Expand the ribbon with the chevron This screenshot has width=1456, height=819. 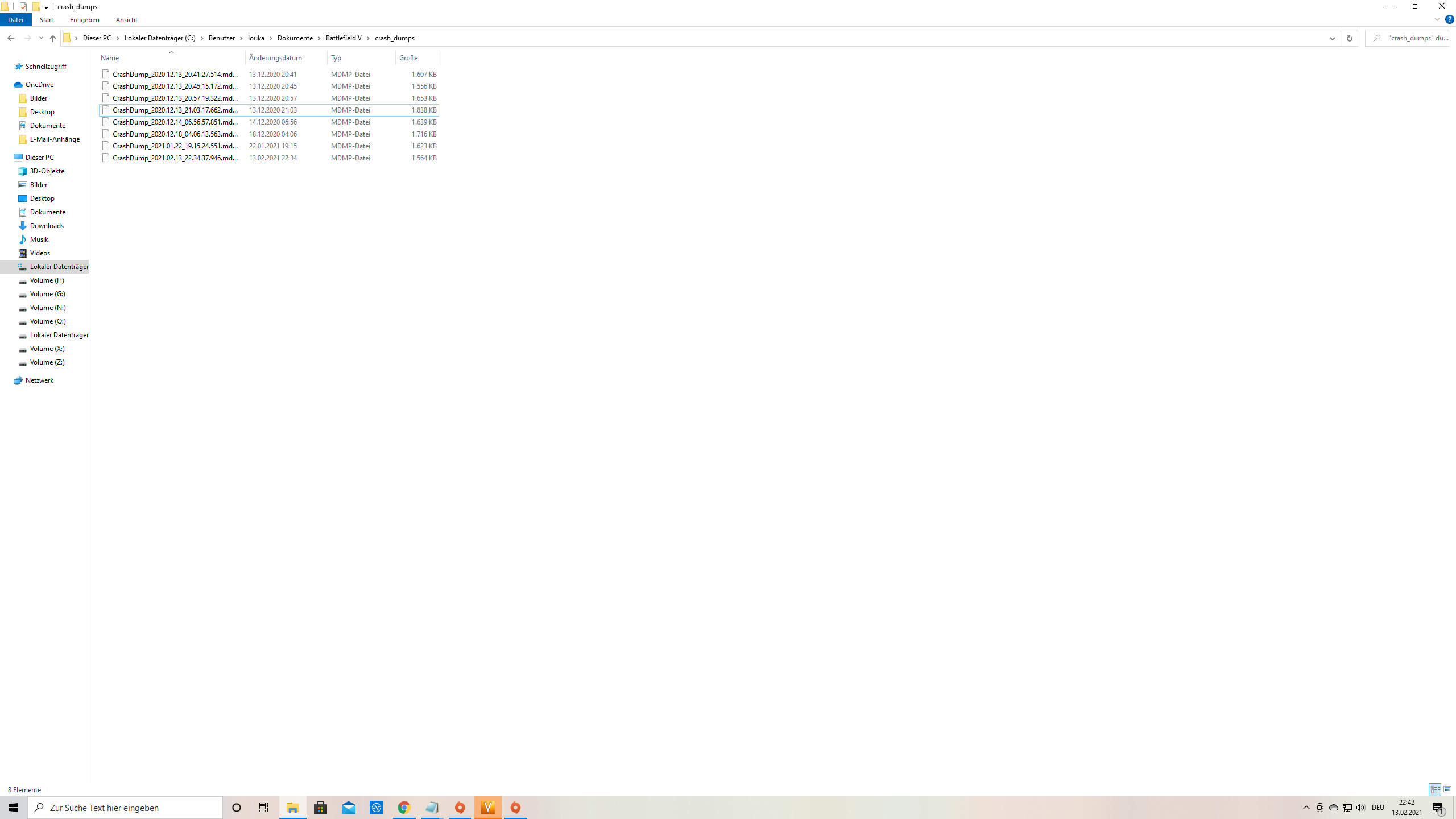coord(1437,19)
